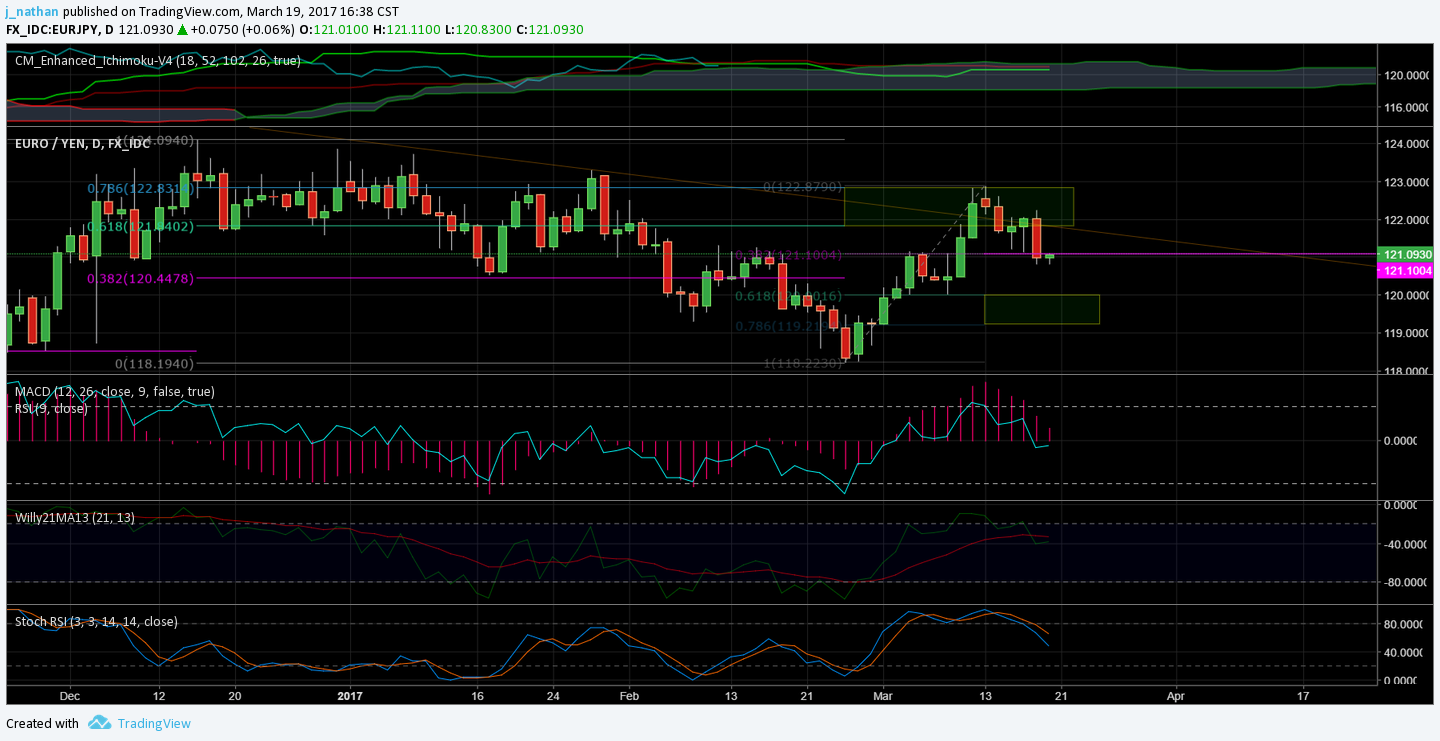
Task: Click the 2017 label on the date axis
Action: point(350,695)
